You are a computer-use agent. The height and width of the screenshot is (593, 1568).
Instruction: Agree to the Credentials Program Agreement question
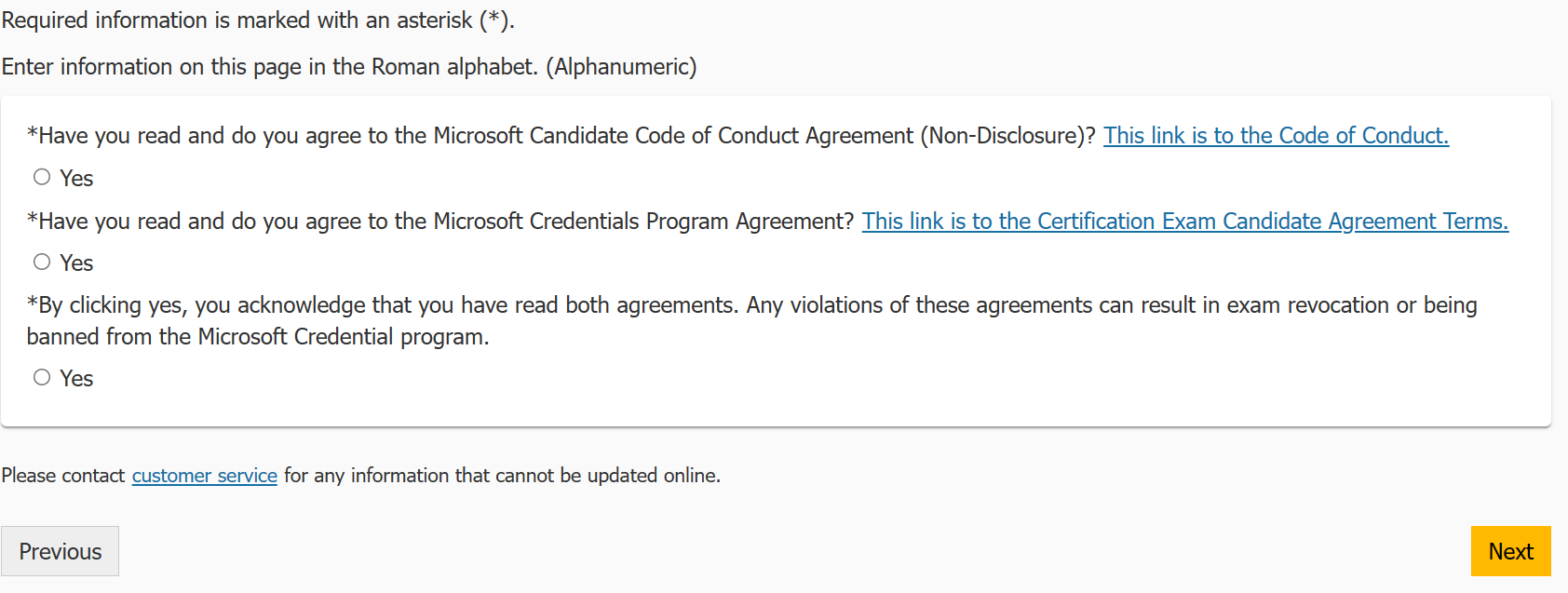point(41,262)
